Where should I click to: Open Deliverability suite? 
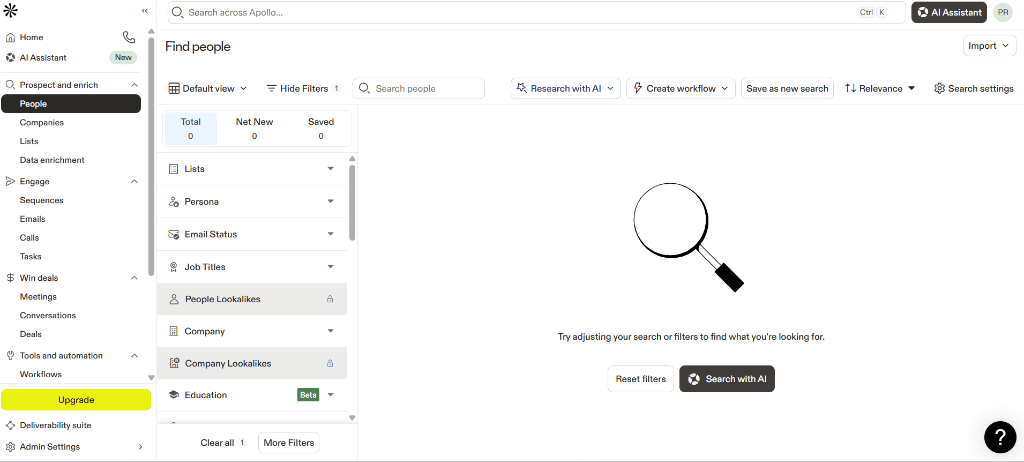click(56, 425)
